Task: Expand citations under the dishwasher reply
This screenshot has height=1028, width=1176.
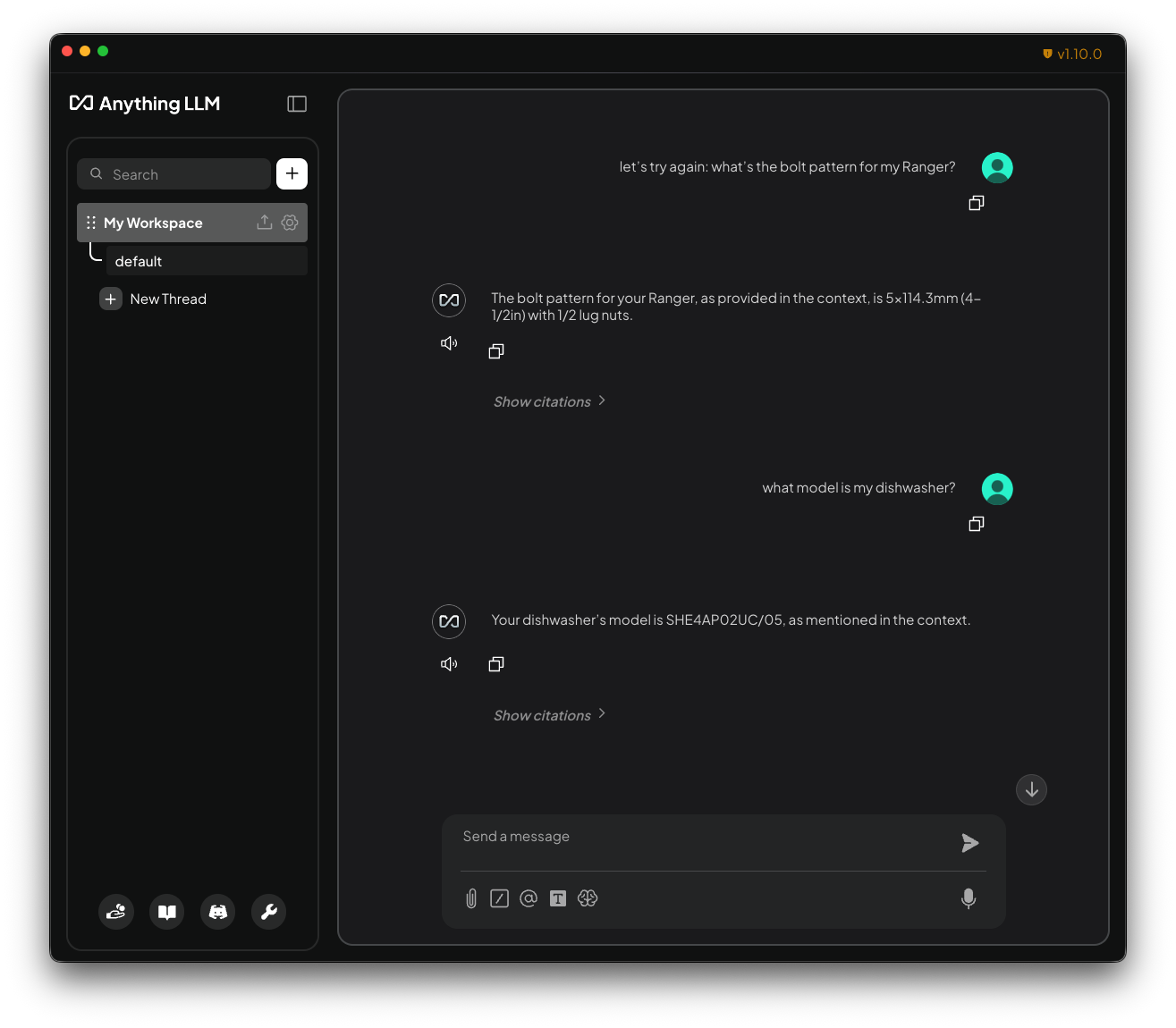Action: point(543,714)
